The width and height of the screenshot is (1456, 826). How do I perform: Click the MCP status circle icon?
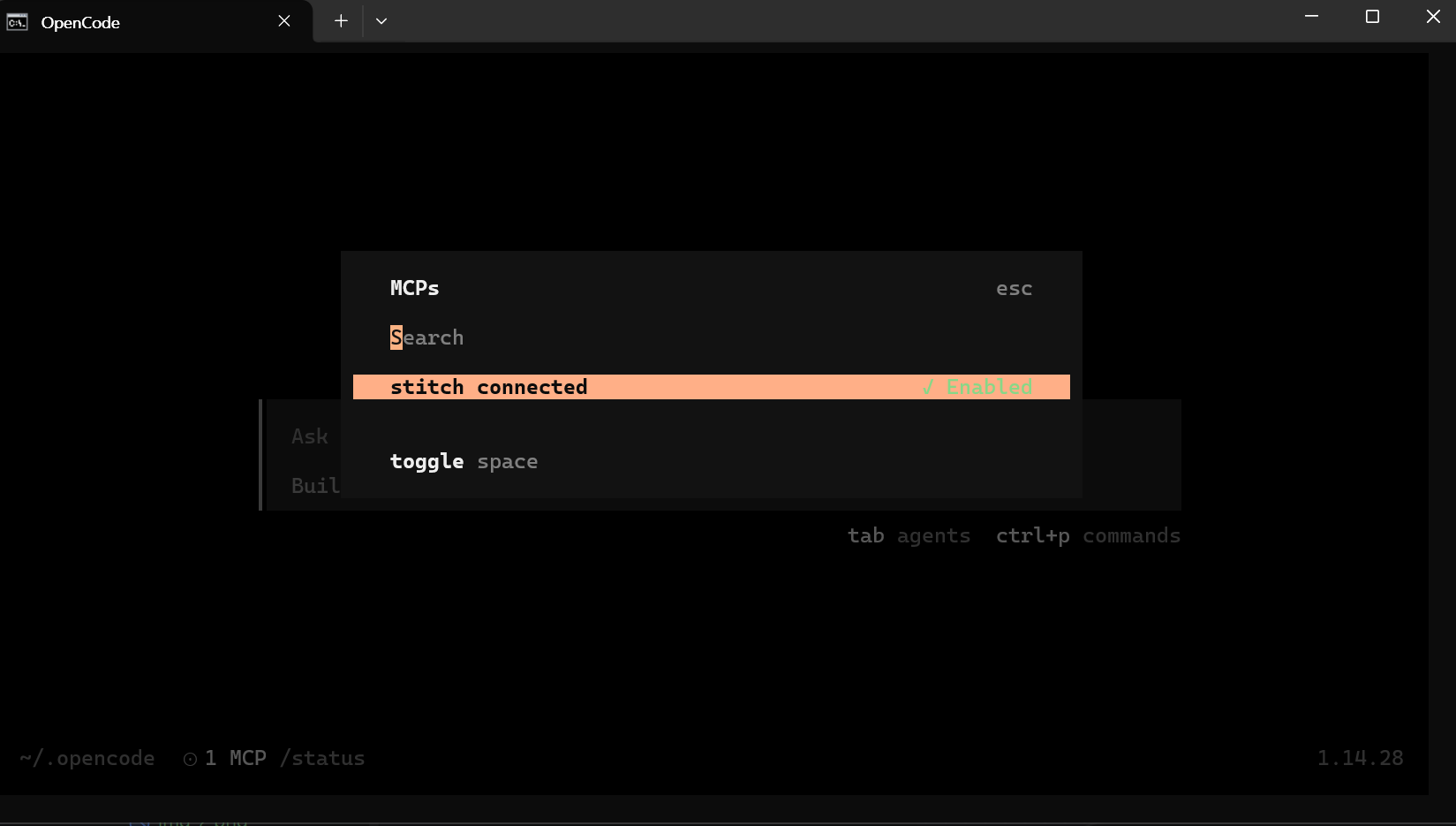pyautogui.click(x=190, y=759)
